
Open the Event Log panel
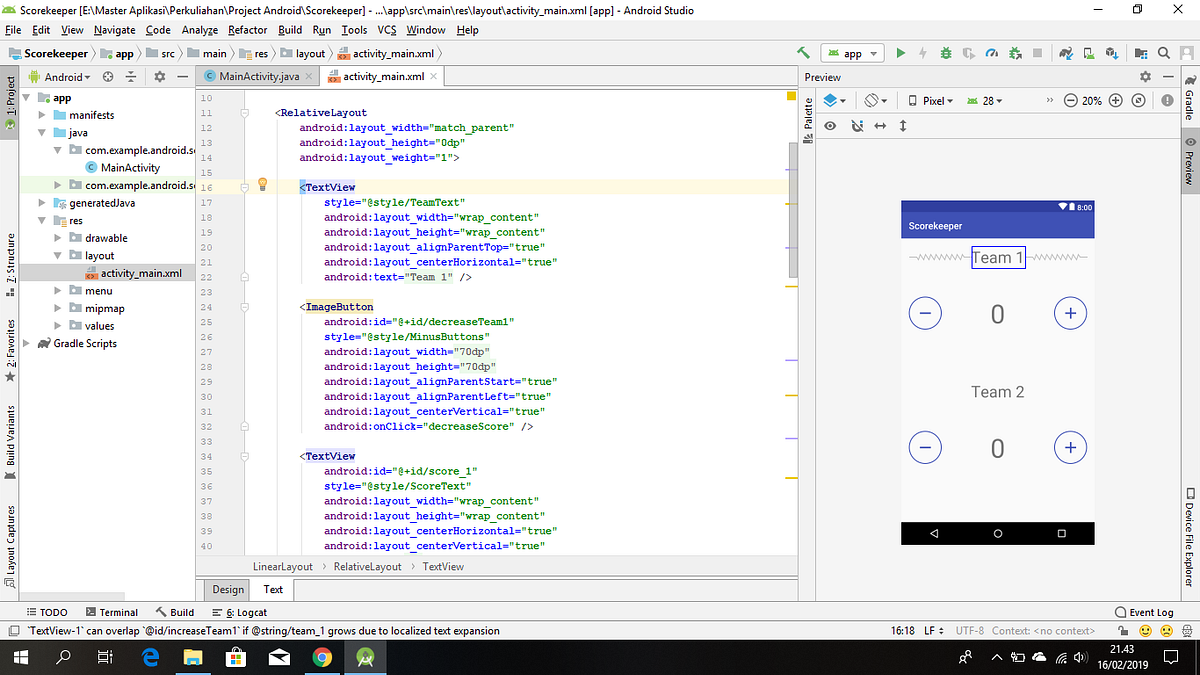pyautogui.click(x=1144, y=612)
